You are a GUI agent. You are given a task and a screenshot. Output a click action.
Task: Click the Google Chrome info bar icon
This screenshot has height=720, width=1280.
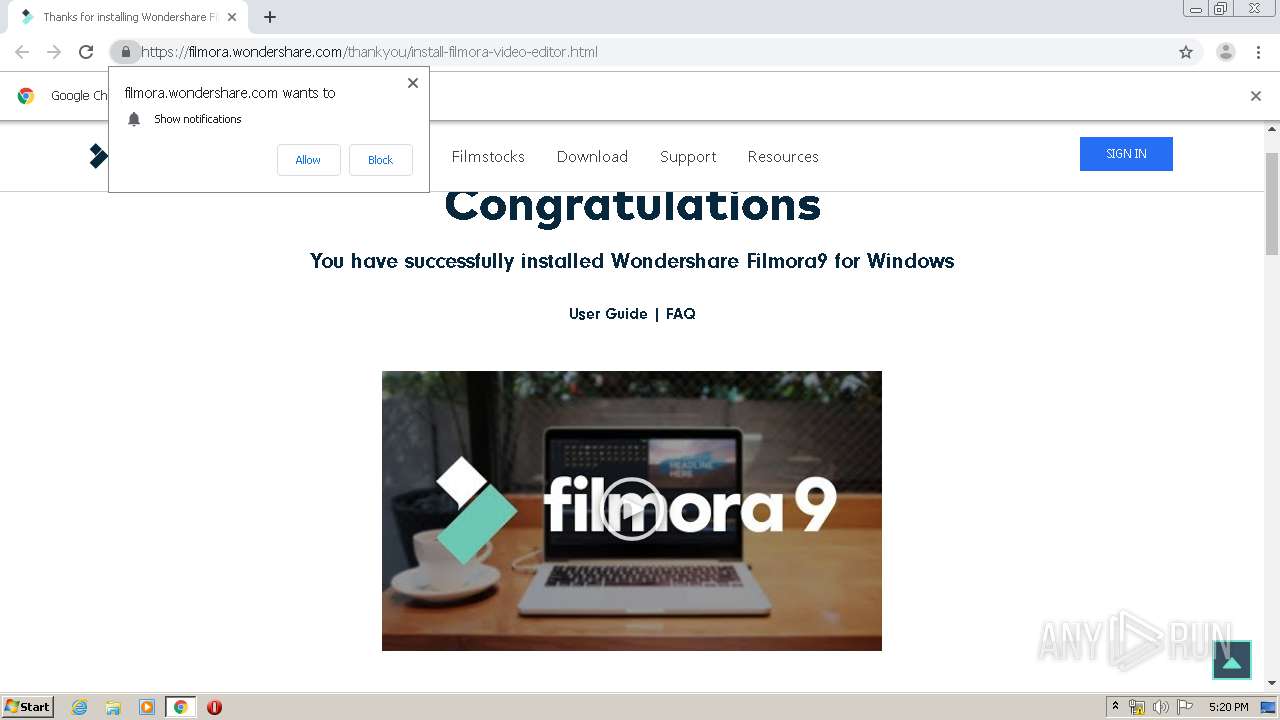click(x=26, y=96)
